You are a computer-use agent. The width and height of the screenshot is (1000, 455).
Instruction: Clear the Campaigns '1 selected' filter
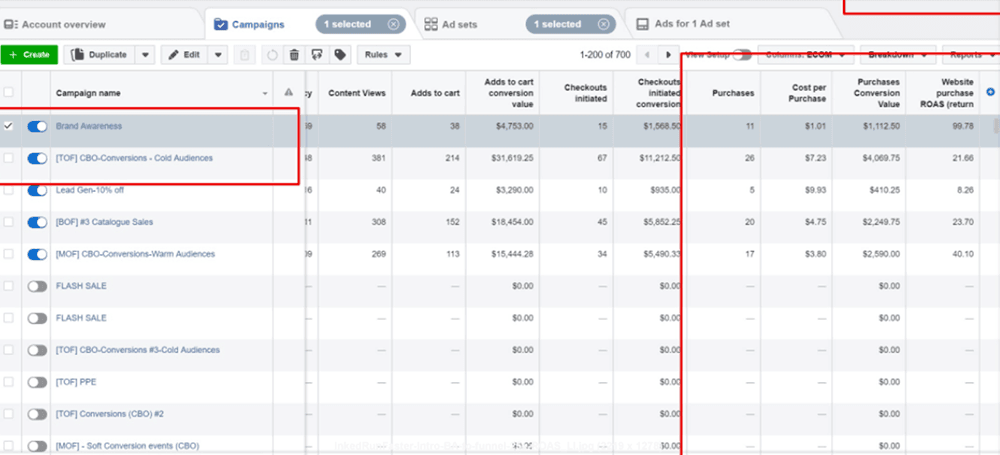click(x=392, y=24)
